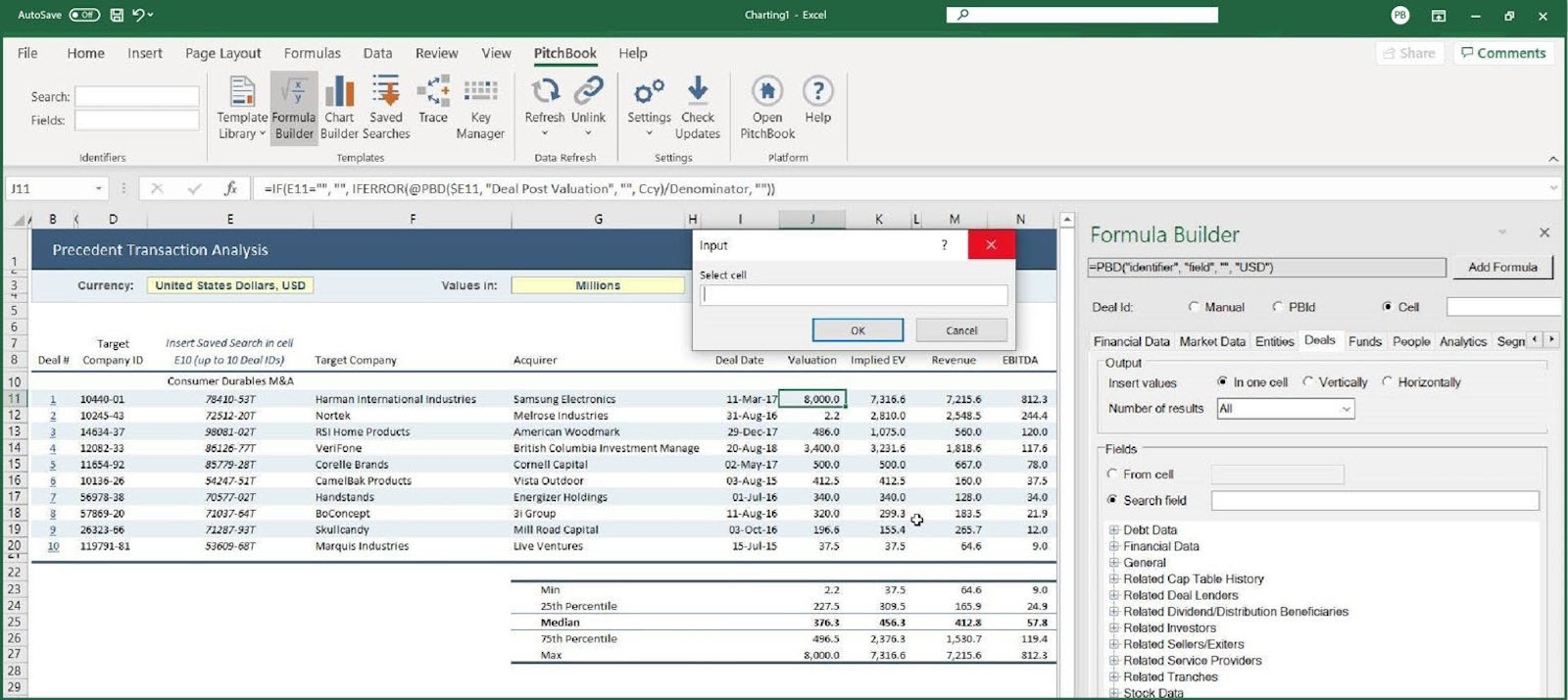This screenshot has height=700, width=1568.
Task: Open the Key Manager
Action: 480,108
